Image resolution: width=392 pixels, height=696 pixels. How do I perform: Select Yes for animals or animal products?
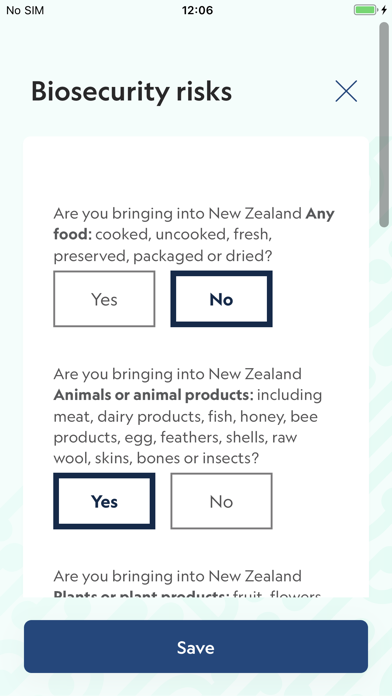pos(104,501)
